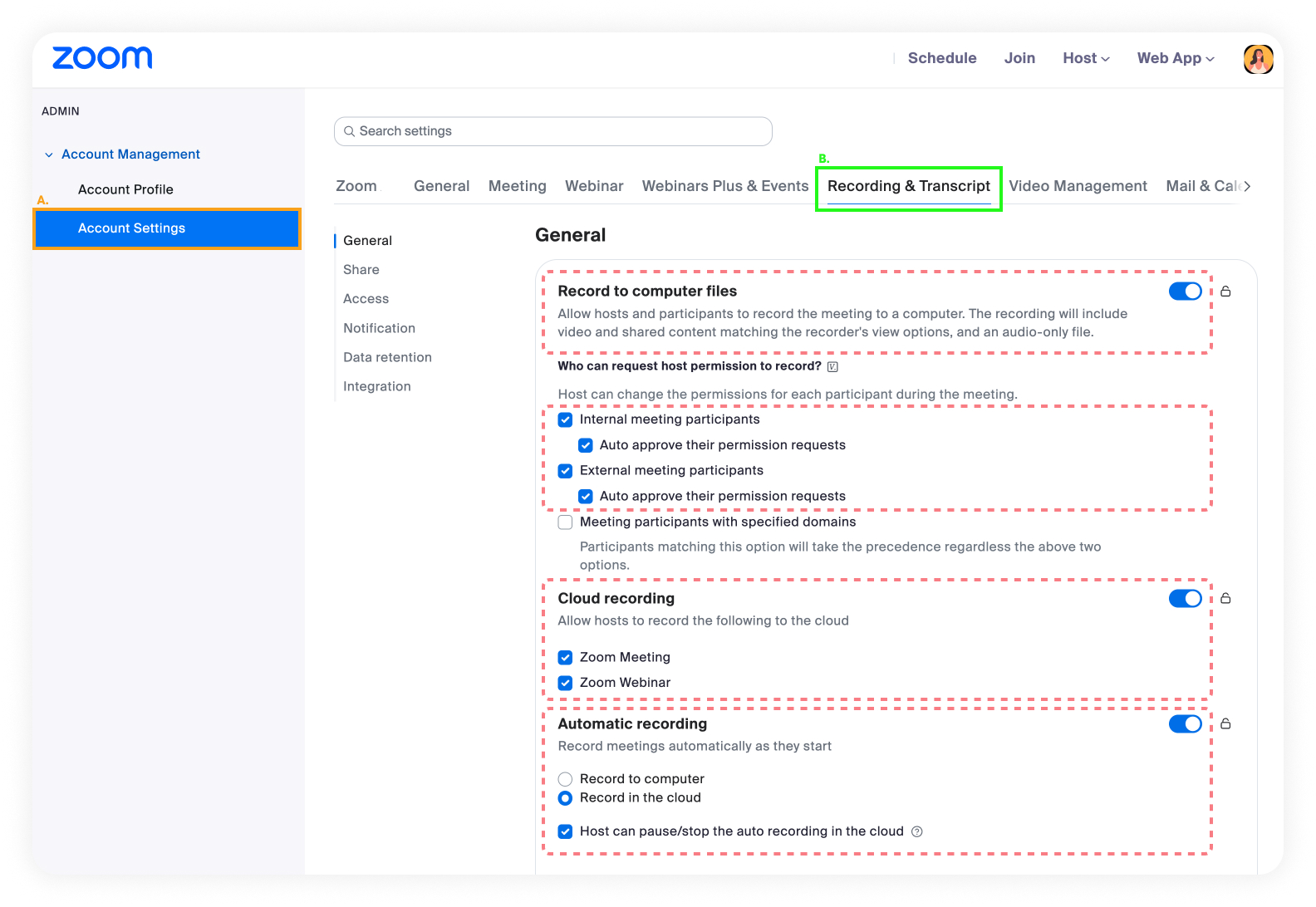Select Record in the cloud option
The width and height of the screenshot is (1316, 907).
click(x=565, y=798)
